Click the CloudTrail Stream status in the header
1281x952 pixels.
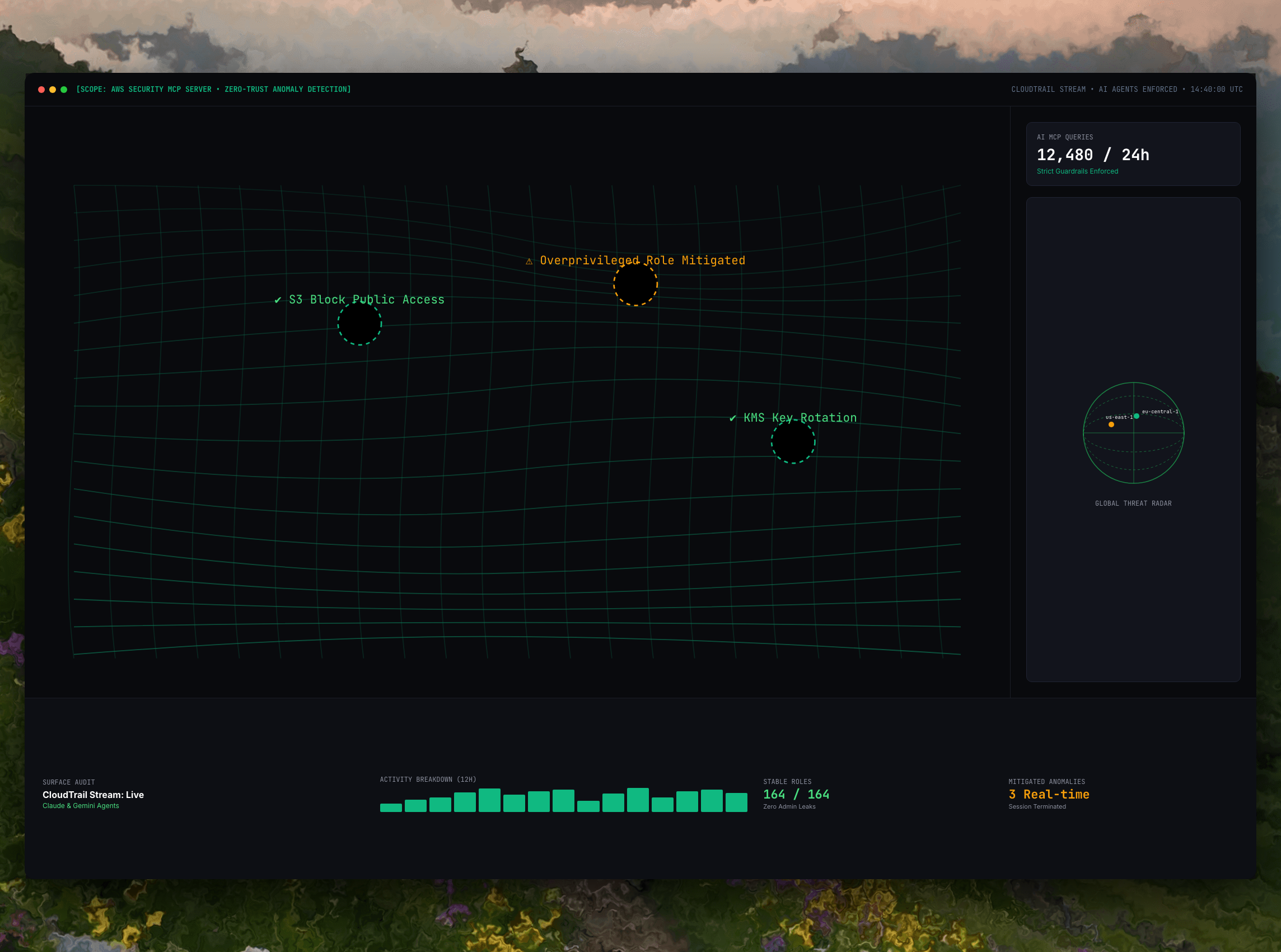click(1126, 90)
